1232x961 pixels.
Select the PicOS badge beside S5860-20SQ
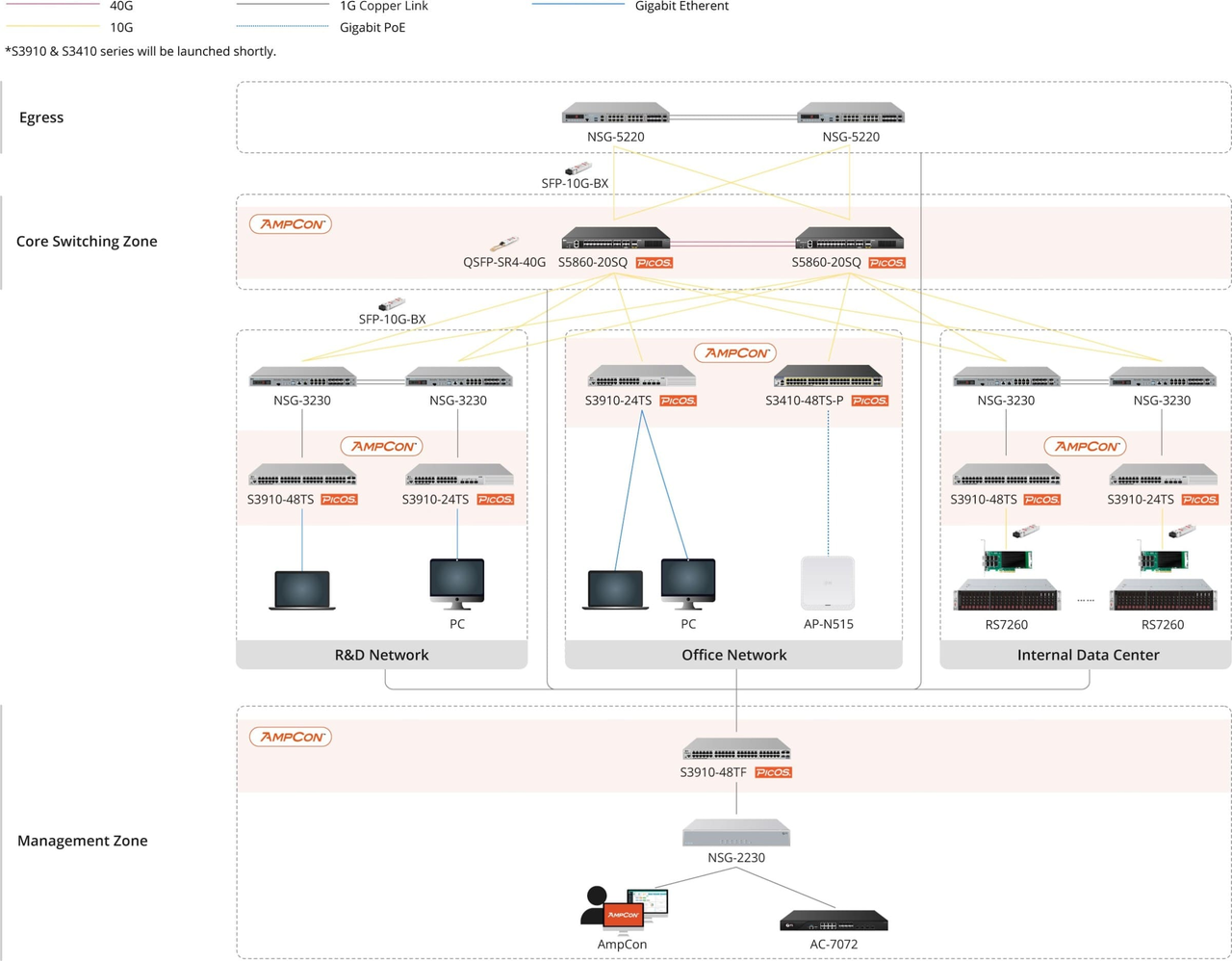point(654,262)
